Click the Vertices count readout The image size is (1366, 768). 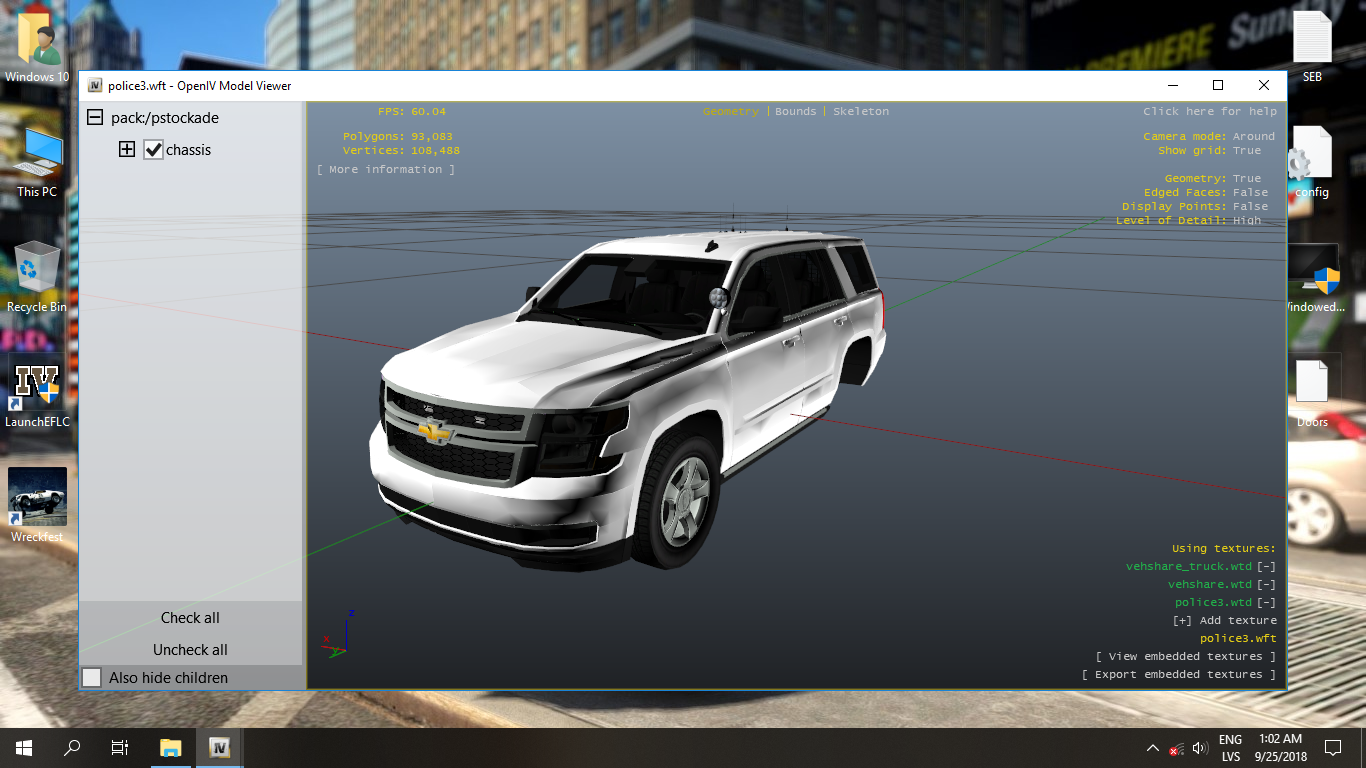401,151
